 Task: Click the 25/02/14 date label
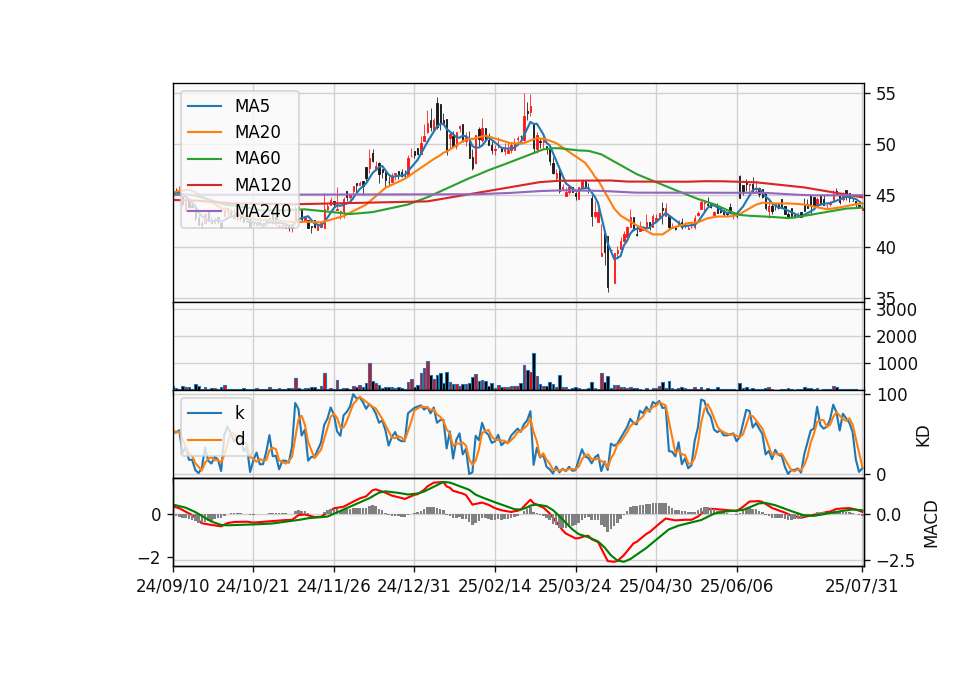click(495, 586)
